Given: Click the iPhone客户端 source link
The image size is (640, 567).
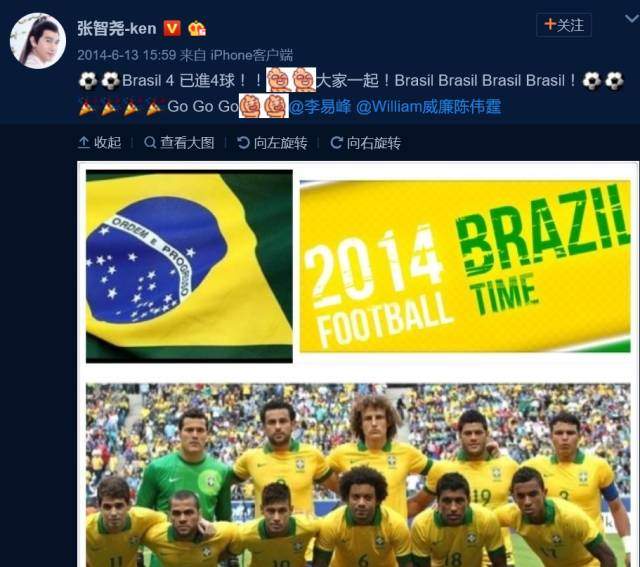Looking at the screenshot, I should (x=252, y=55).
